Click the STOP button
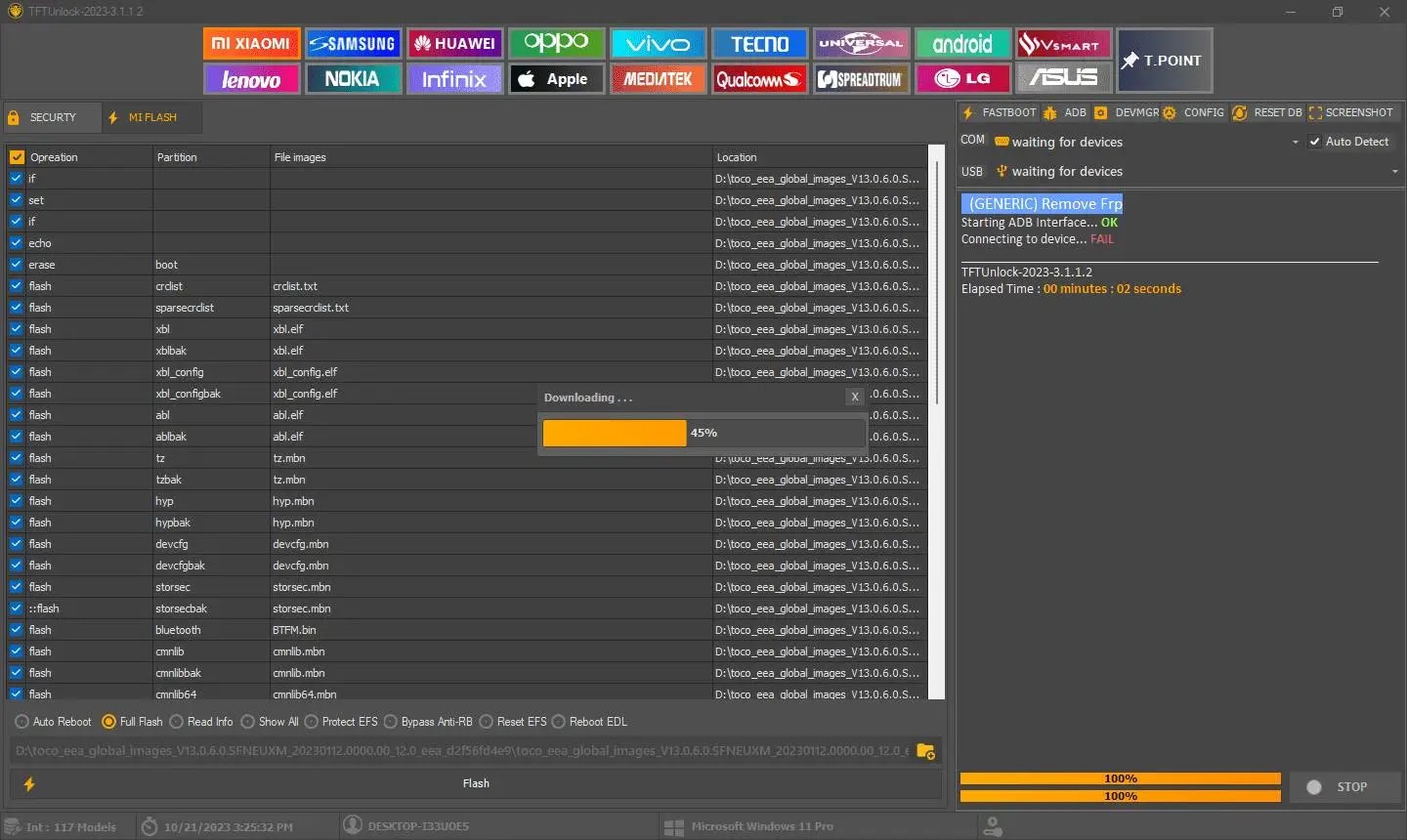Screen dimensions: 1407x840 point(1344,787)
